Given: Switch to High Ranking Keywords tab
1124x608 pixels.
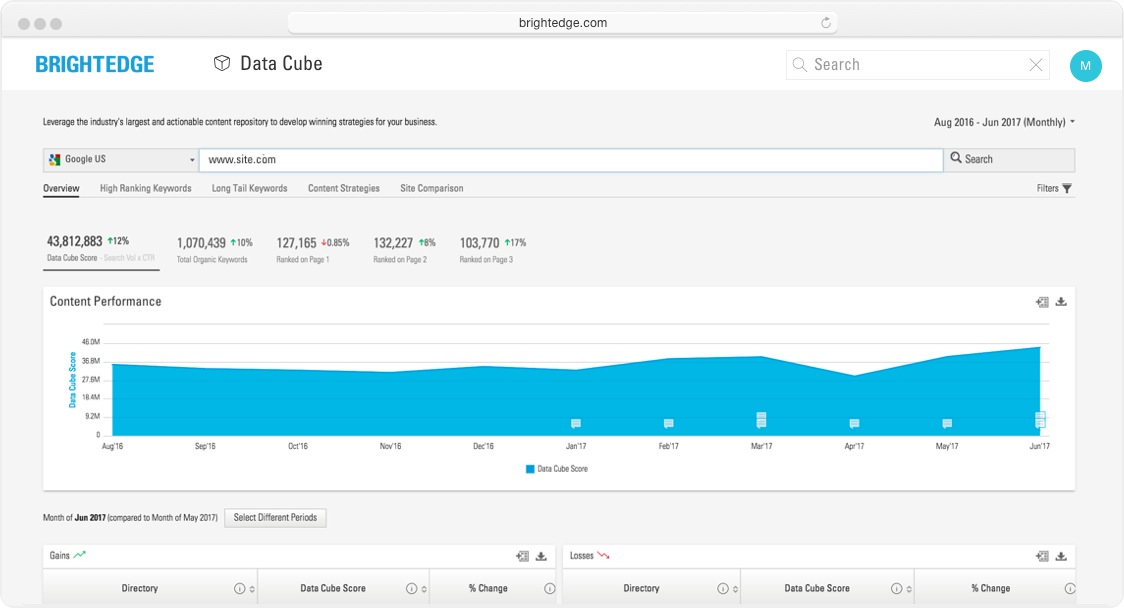Looking at the screenshot, I should [x=145, y=188].
